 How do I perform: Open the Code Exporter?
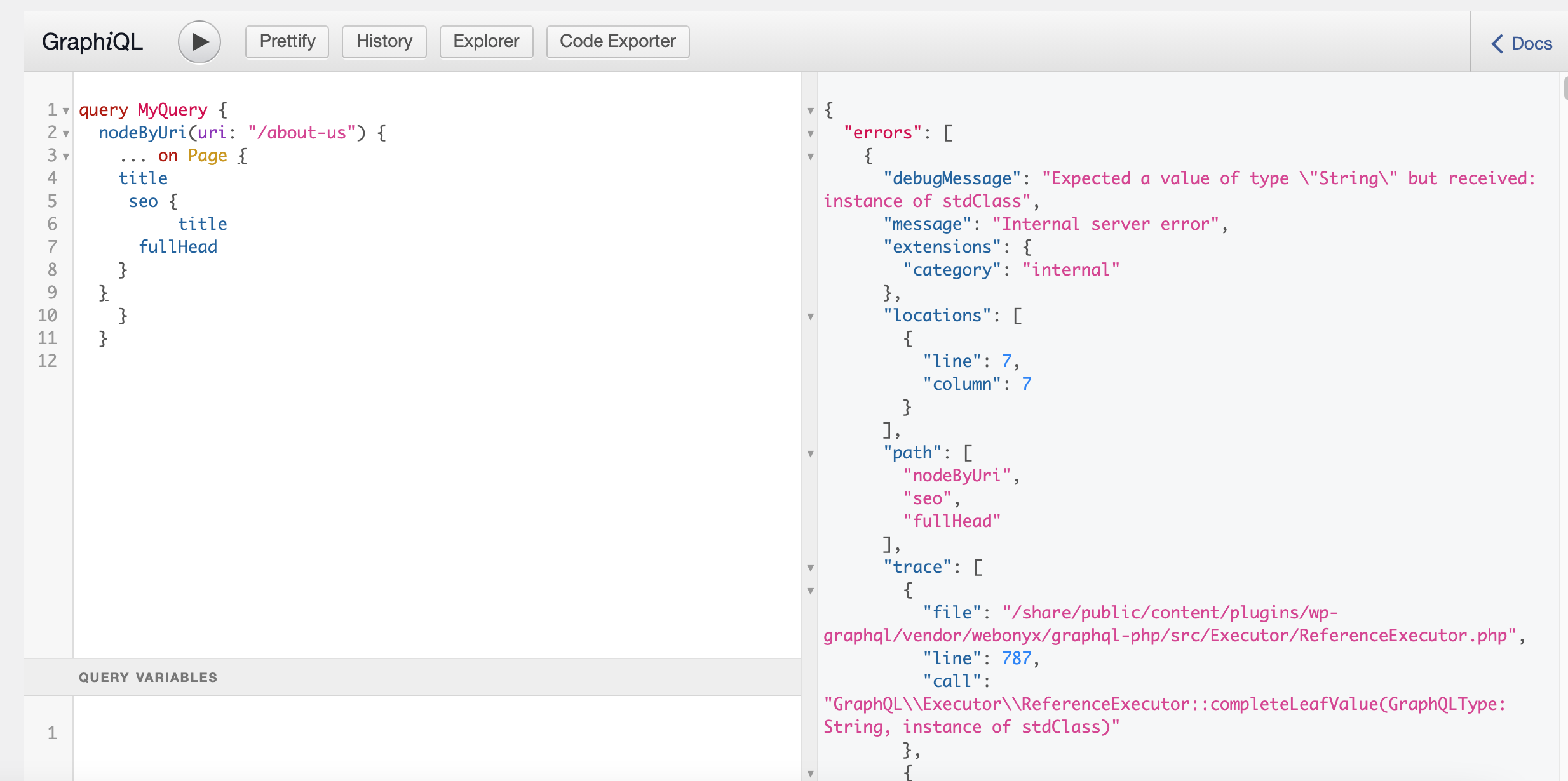pos(617,41)
